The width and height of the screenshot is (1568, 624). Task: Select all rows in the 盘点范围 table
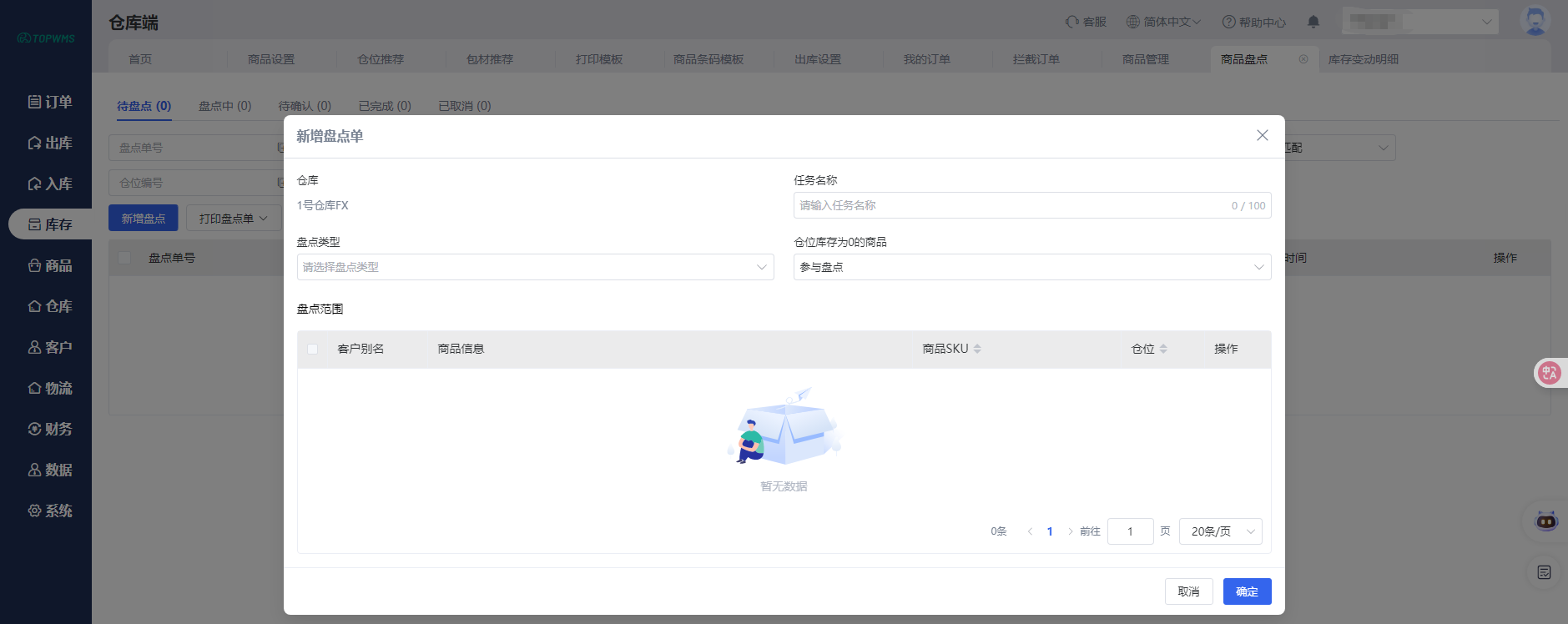(312, 349)
